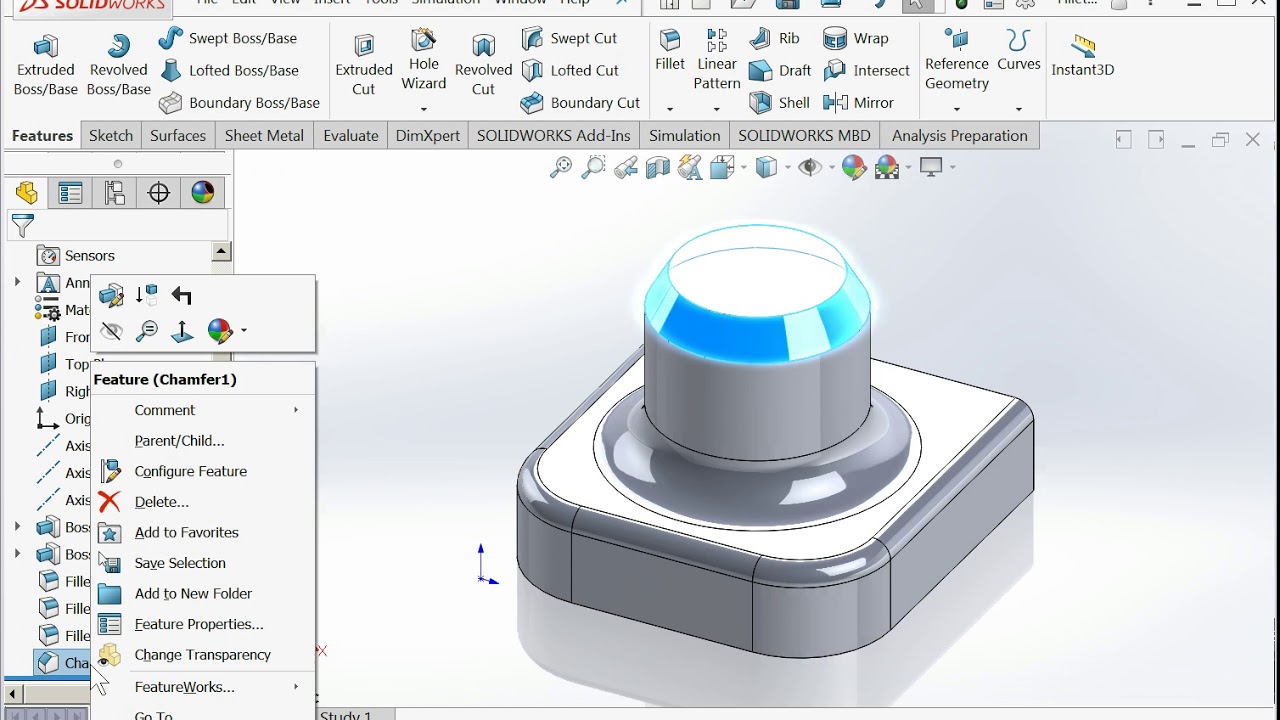Click Edit Feature in context toolbar
The height and width of the screenshot is (720, 1280).
click(x=111, y=295)
